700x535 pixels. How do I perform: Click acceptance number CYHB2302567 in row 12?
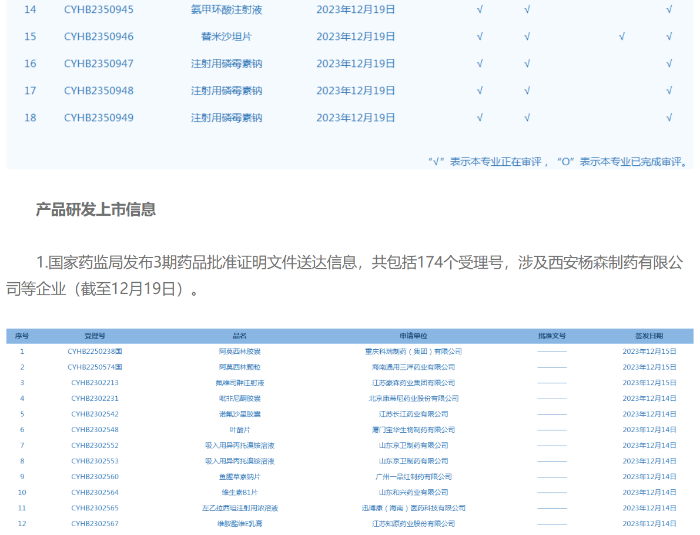tap(95, 524)
